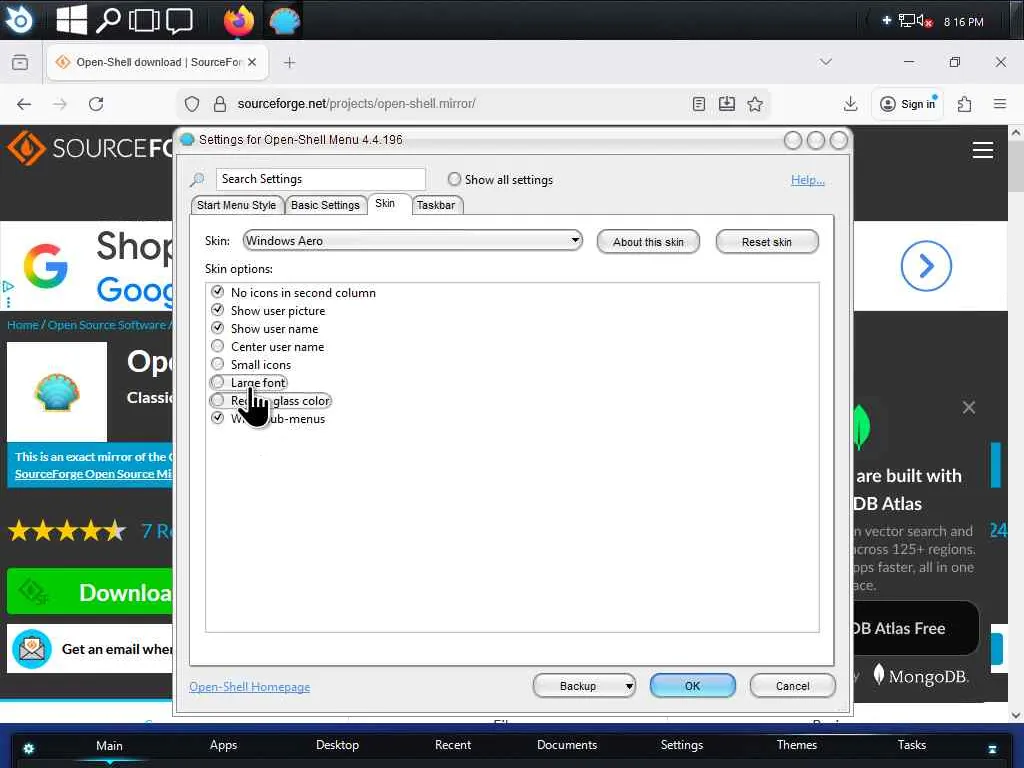1024x768 pixels.
Task: Switch to Basic Settings tab
Action: coord(325,205)
